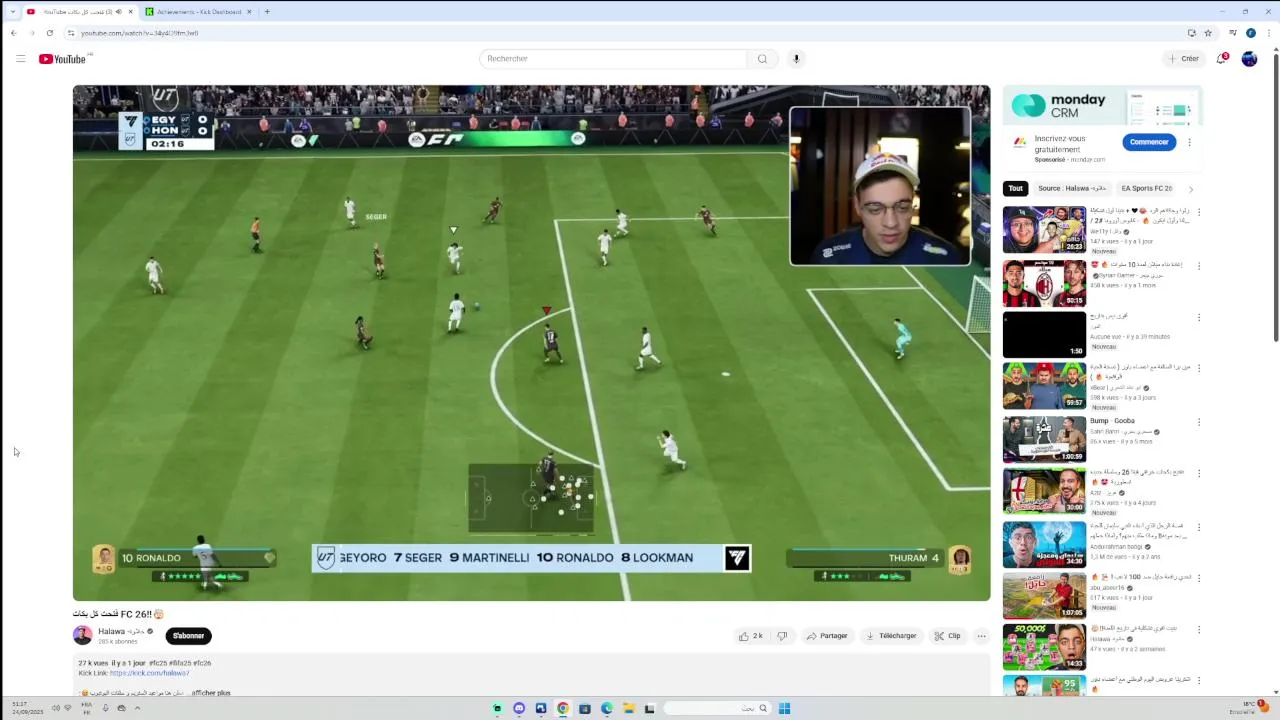1280x720 pixels.
Task: Open the YouTube hamburger guide menu
Action: point(20,59)
